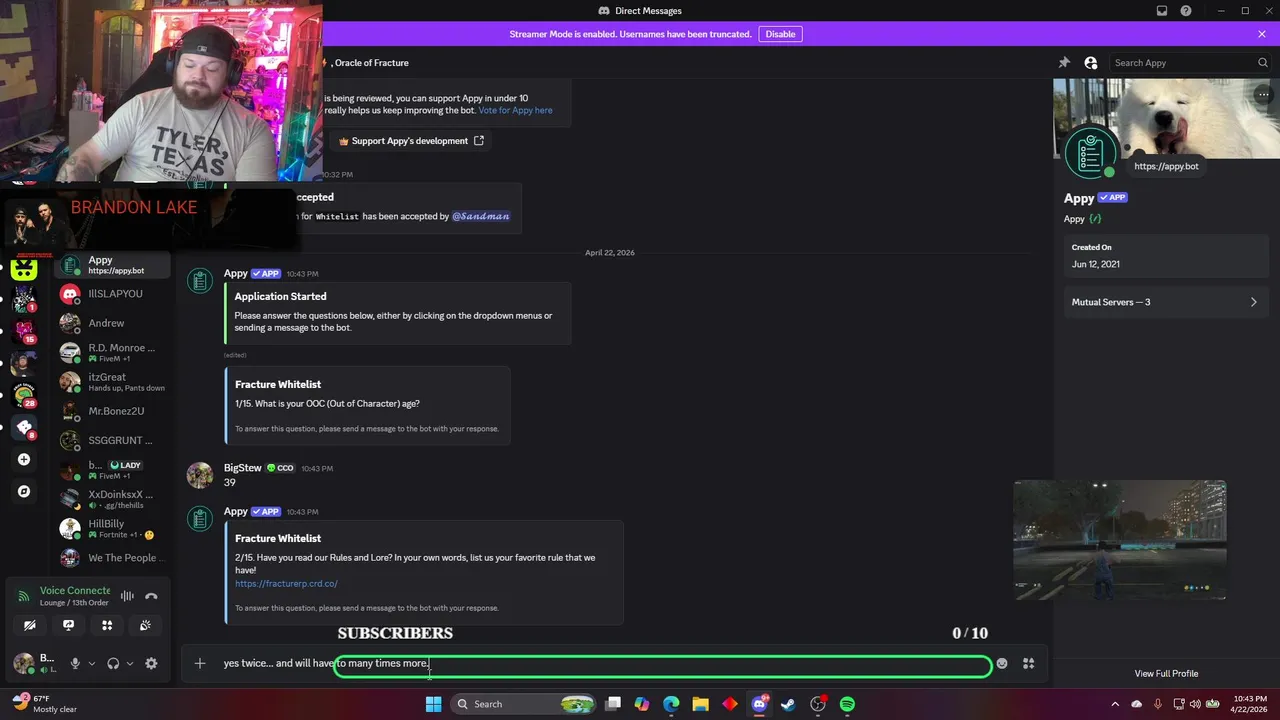Image resolution: width=1280 pixels, height=720 pixels.
Task: Add a server with plus icon
Action: coord(24,460)
